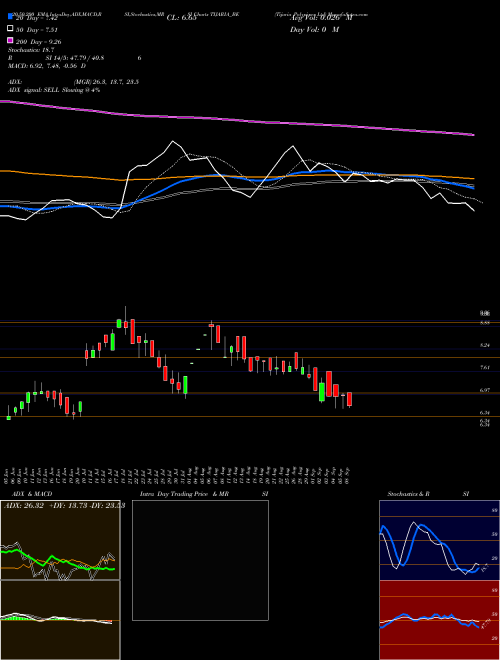500x660 pixels.
Task: Click the MACD histogram panel below ADX
Action: pos(60,620)
